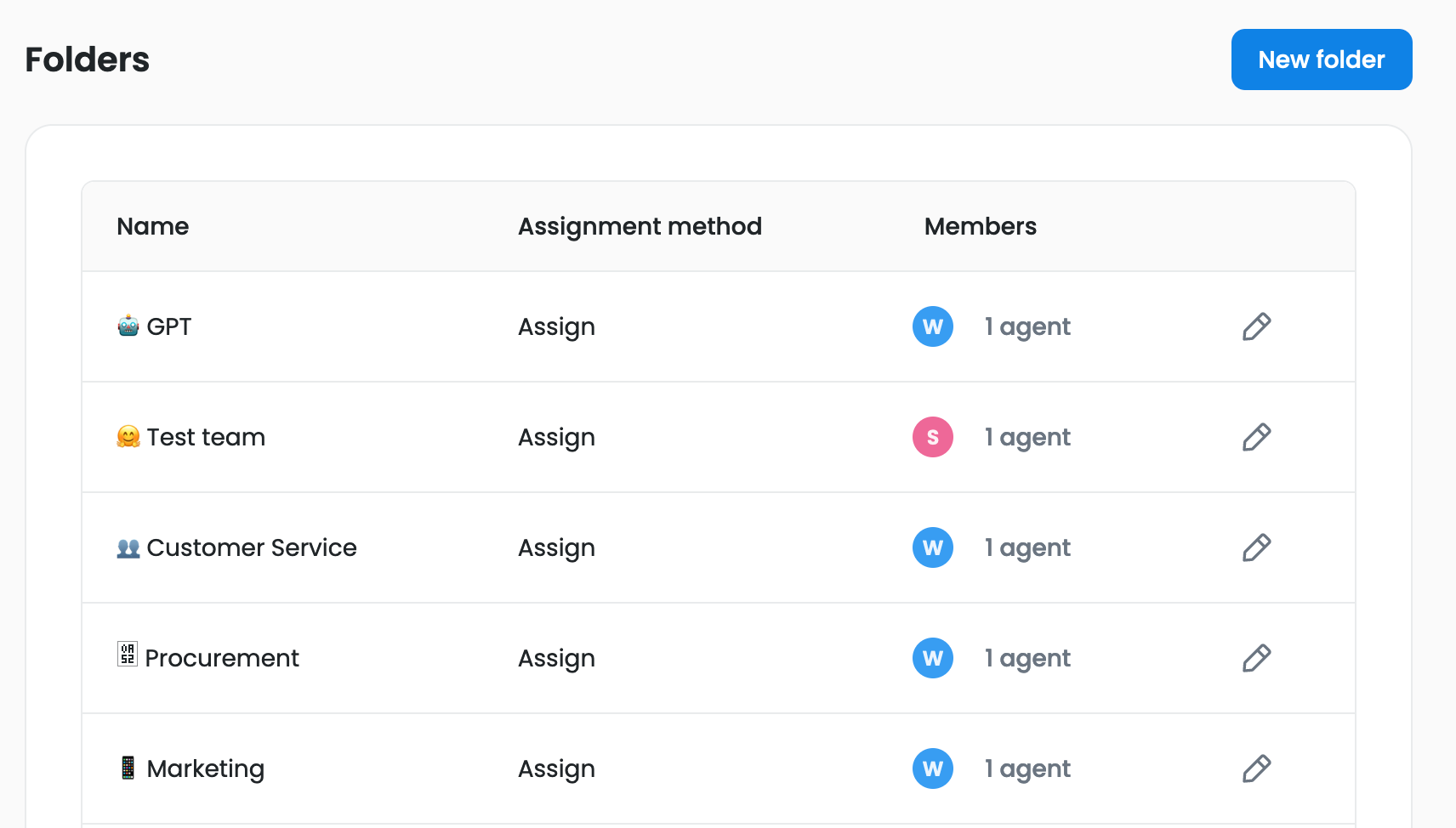1456x828 pixels.
Task: Click the hugging face emoji beside Test team
Action: 128,436
